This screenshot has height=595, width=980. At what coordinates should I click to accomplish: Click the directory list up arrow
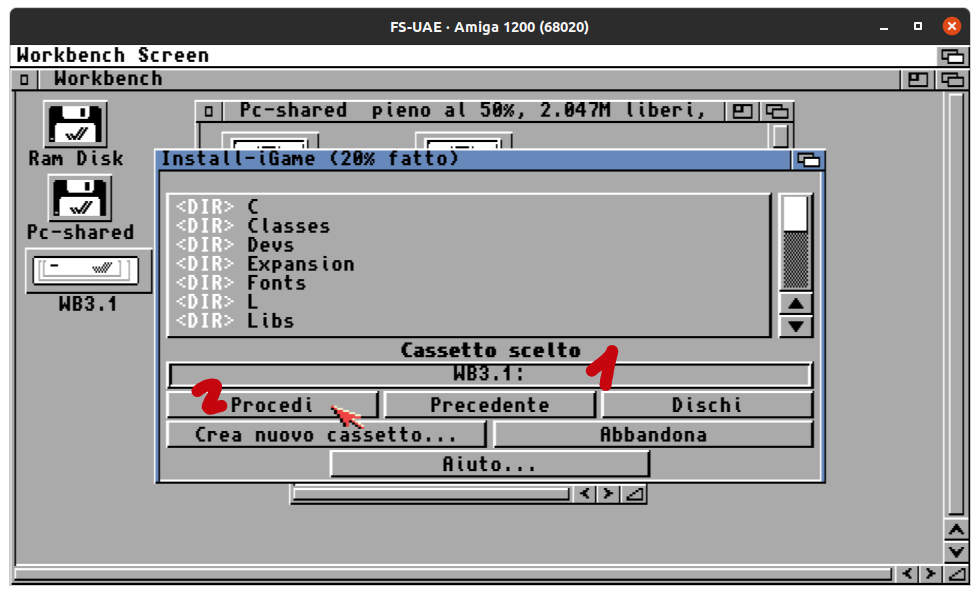[796, 304]
